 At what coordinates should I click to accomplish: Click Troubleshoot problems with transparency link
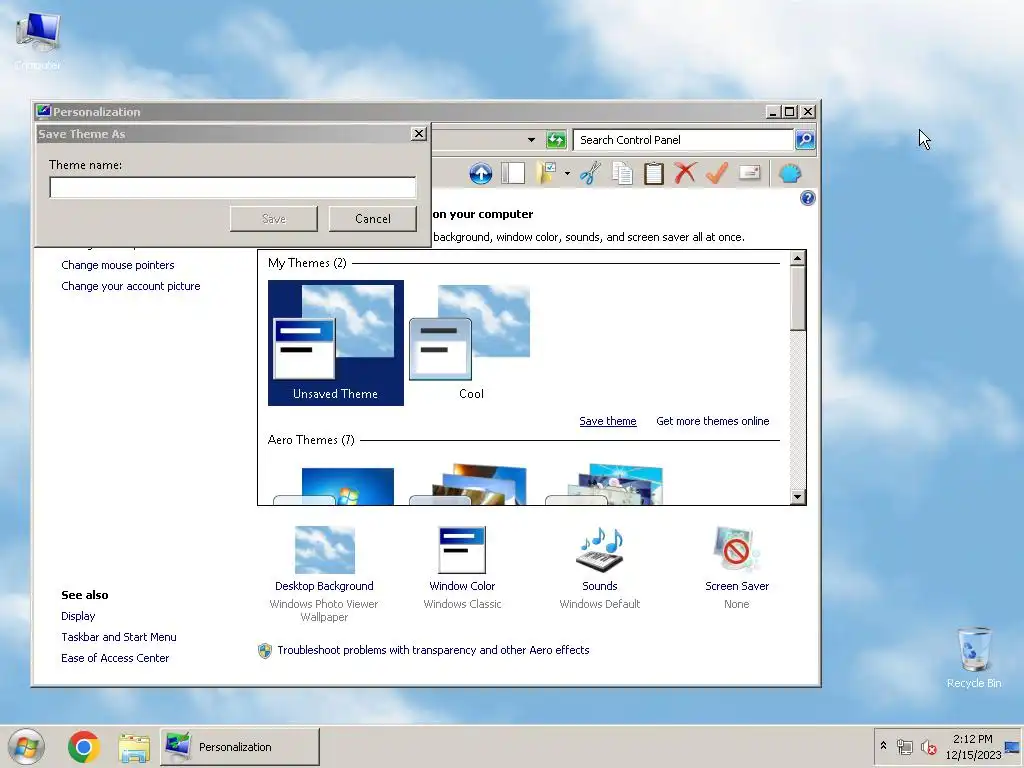[433, 650]
